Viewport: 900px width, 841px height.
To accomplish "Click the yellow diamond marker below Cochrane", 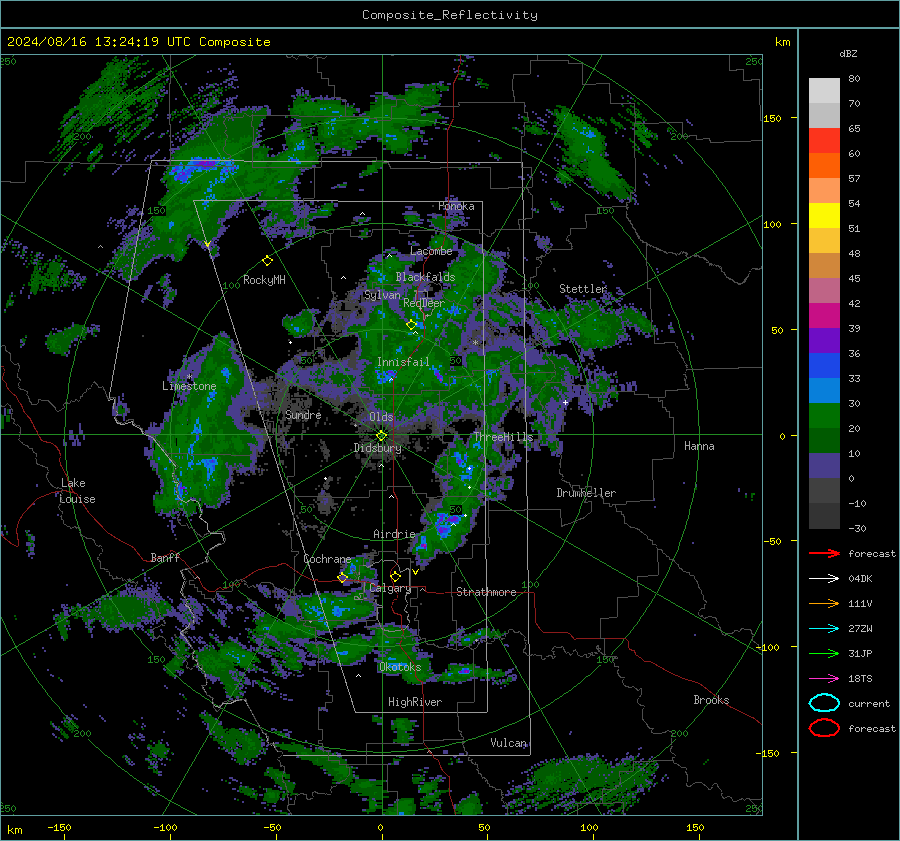I will (x=343, y=578).
